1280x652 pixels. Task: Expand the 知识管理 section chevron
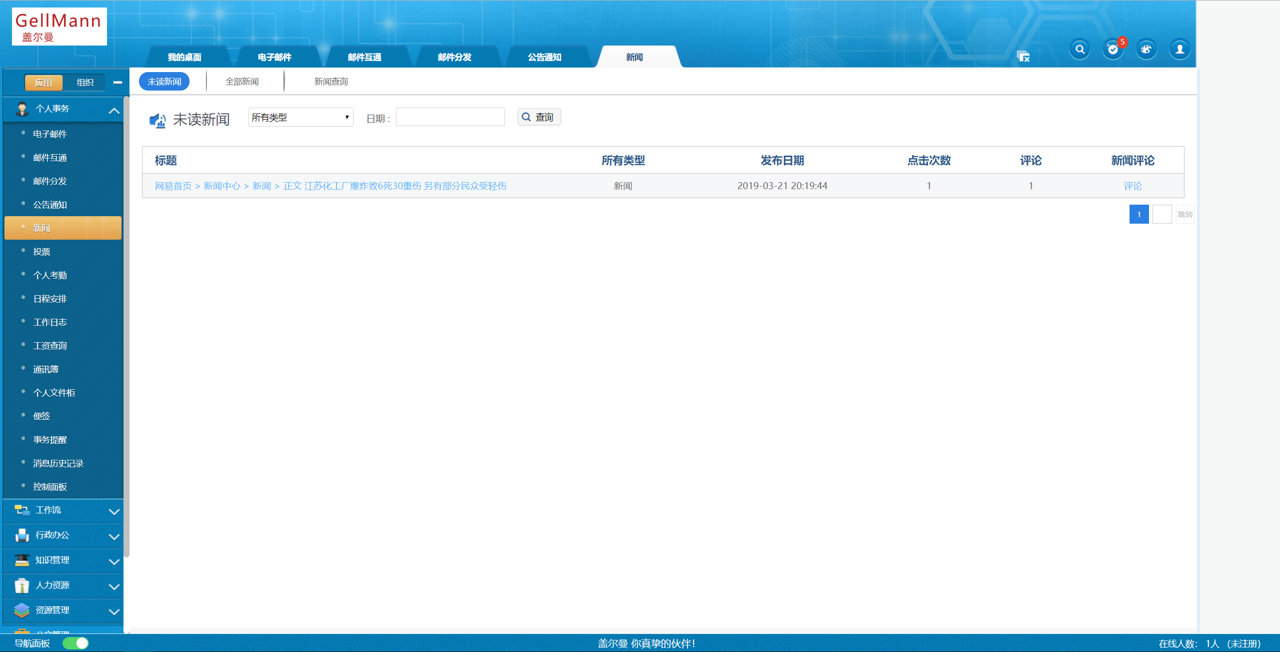coord(114,561)
